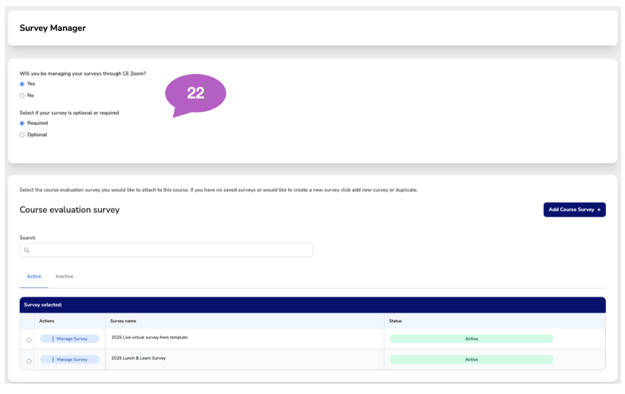Click the Actions column header
This screenshot has height=394, width=625.
coord(47,321)
